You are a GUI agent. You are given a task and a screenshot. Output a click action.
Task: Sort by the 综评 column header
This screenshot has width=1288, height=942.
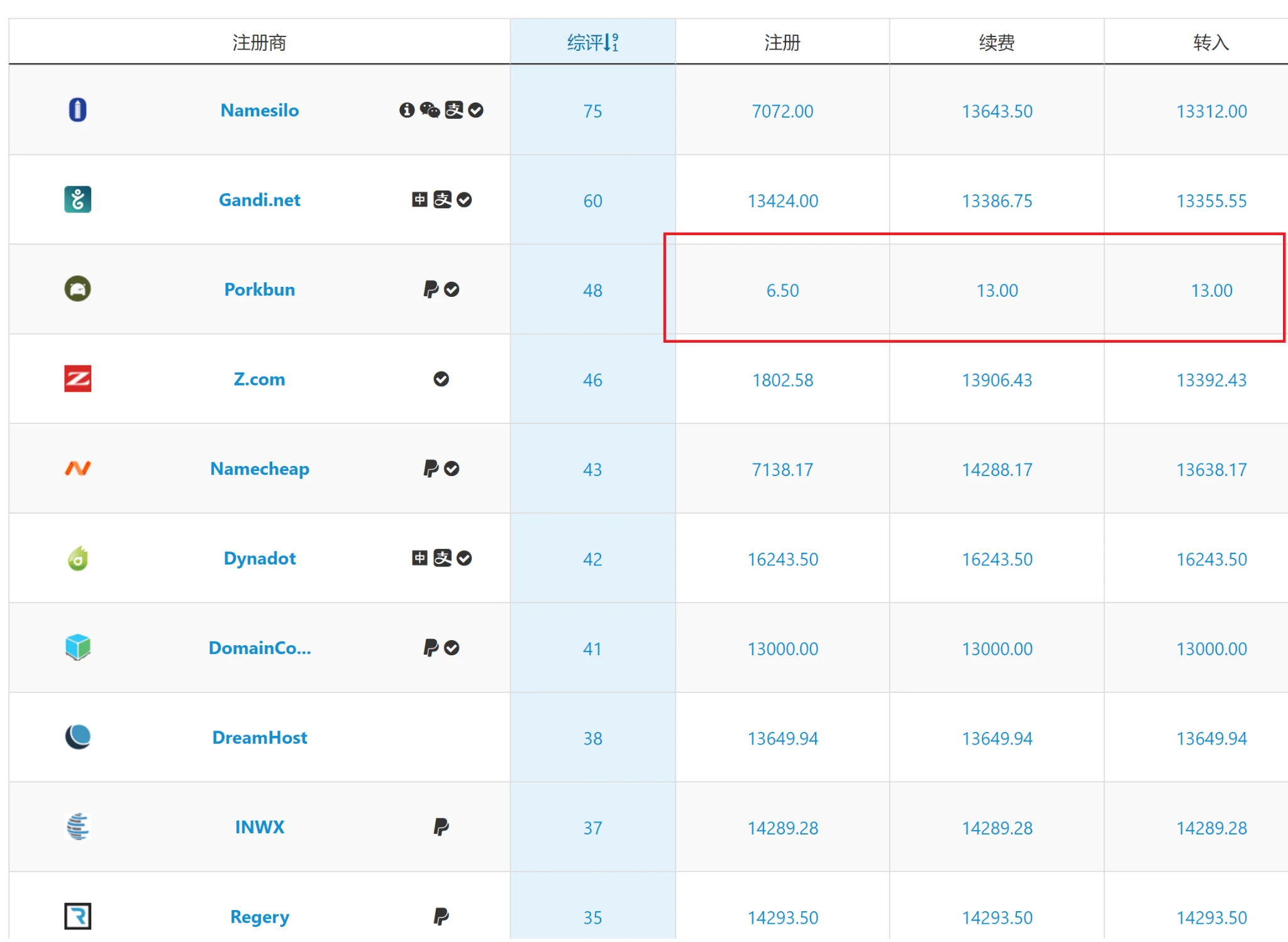click(592, 42)
